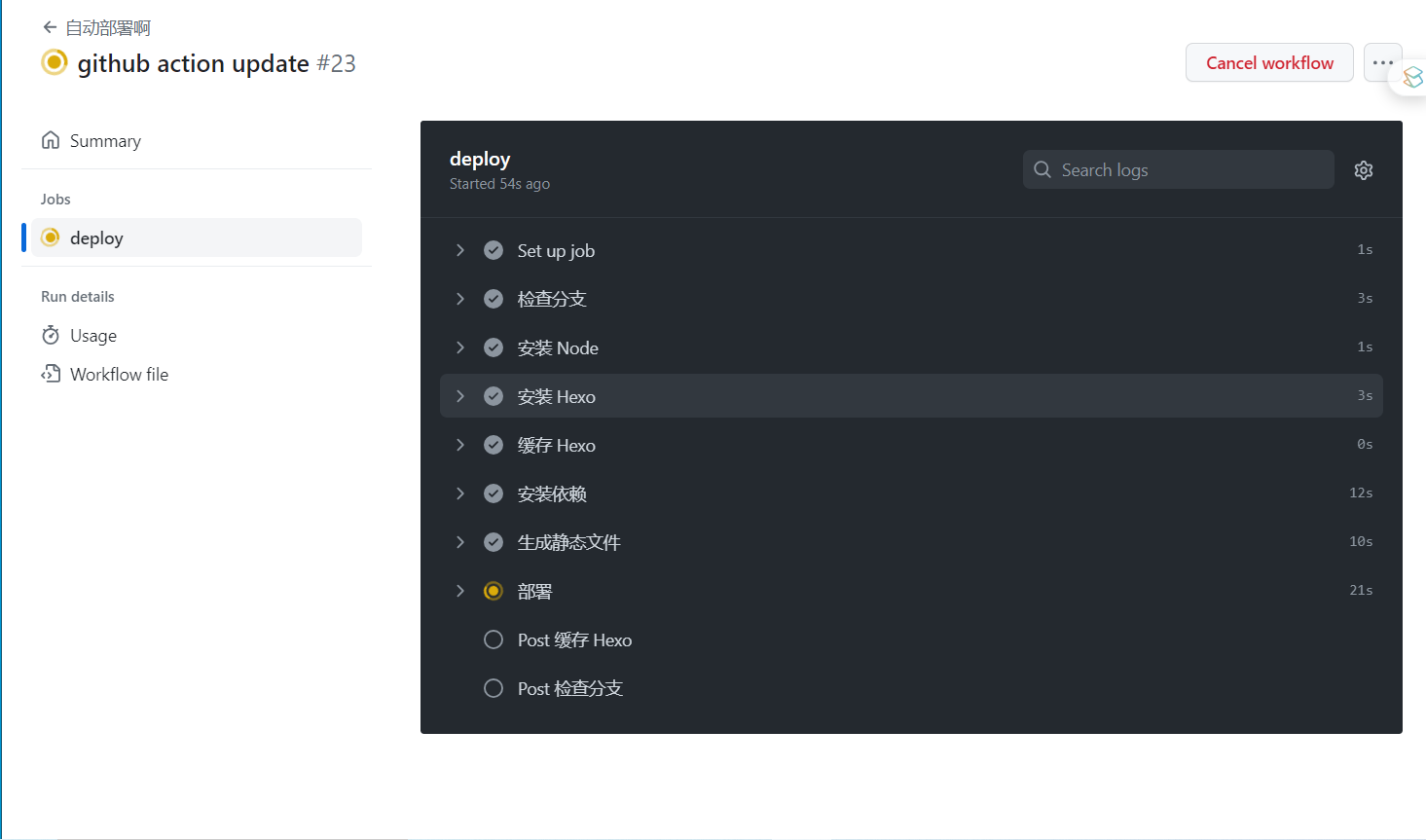Image resolution: width=1426 pixels, height=840 pixels.
Task: Expand the 缓存 Hexo step
Action: 460,445
